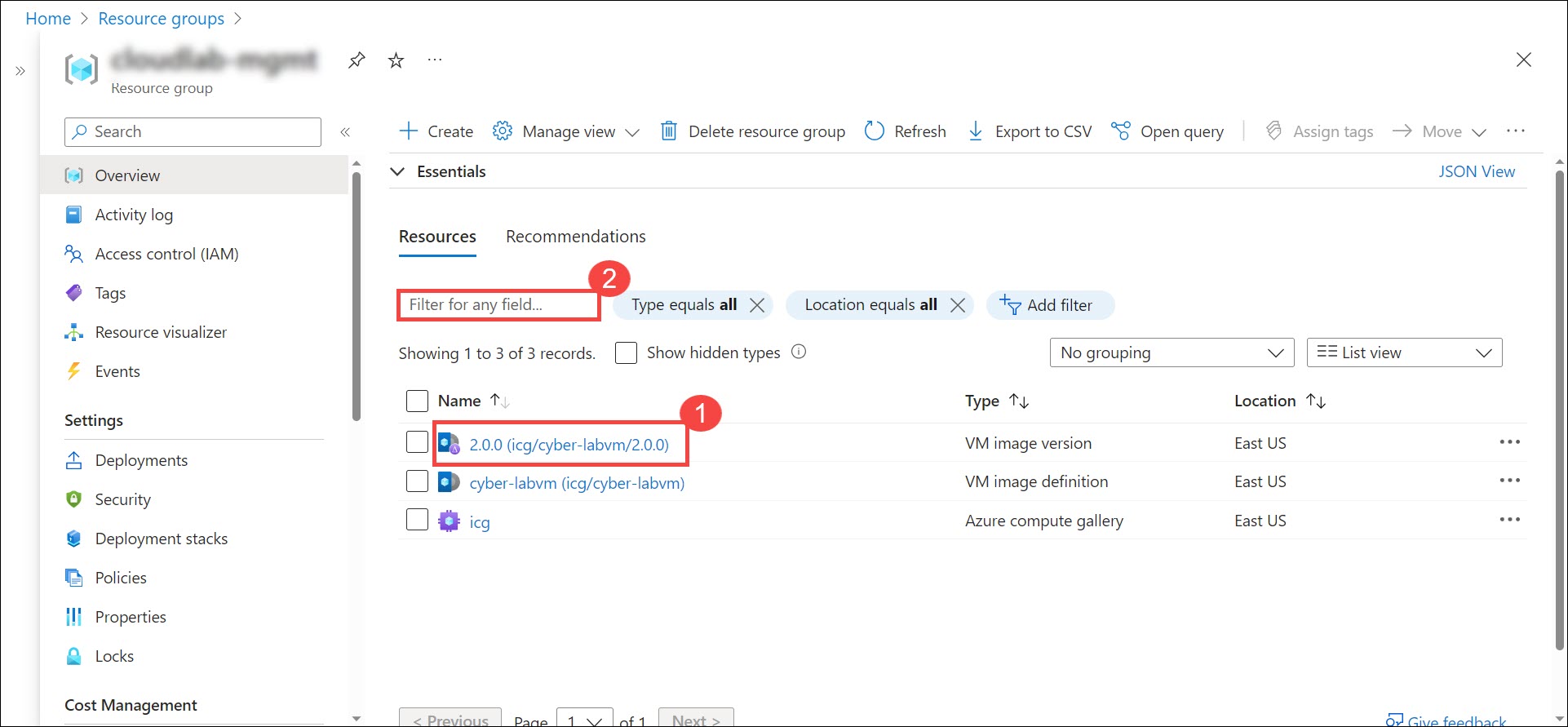The width and height of the screenshot is (1568, 727).
Task: Export resources to CSV
Action: coord(1030,131)
